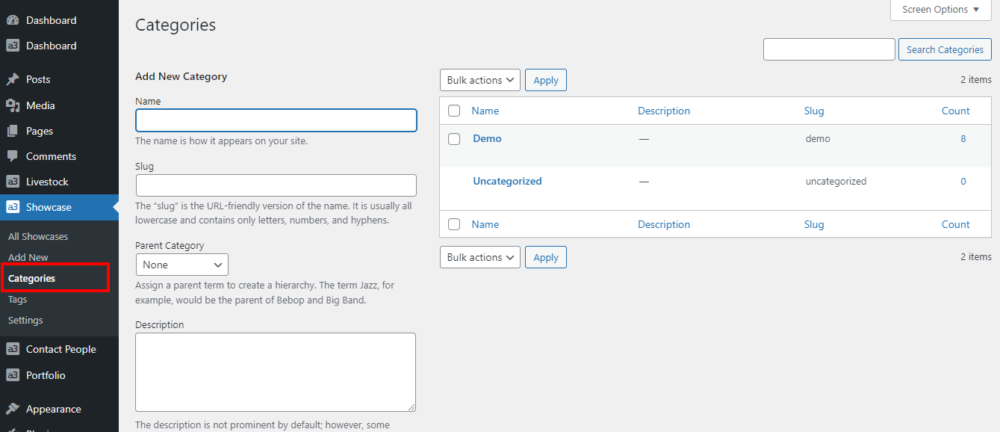Viewport: 1000px width, 432px height.
Task: Toggle select-all checkbox in table footer
Action: coord(454,225)
